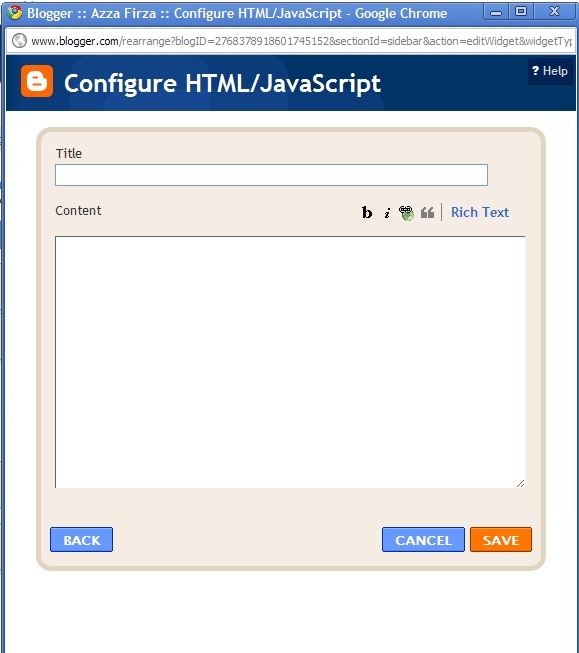Go back with the BACK button
Viewport: 579px width, 653px height.
(x=82, y=540)
